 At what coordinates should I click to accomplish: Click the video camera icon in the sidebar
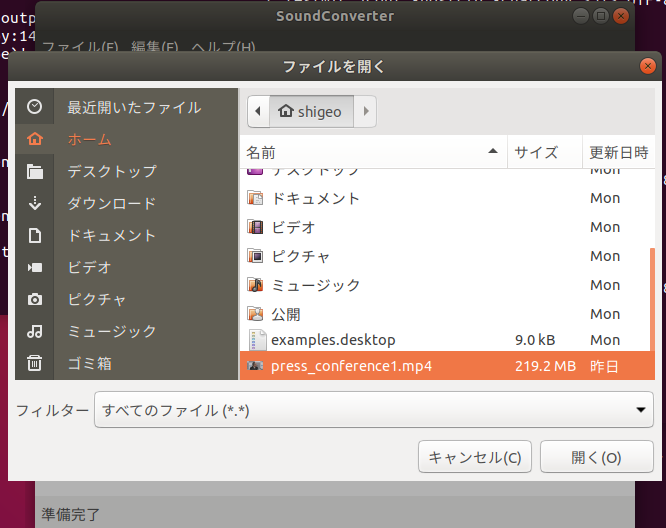pos(34,267)
